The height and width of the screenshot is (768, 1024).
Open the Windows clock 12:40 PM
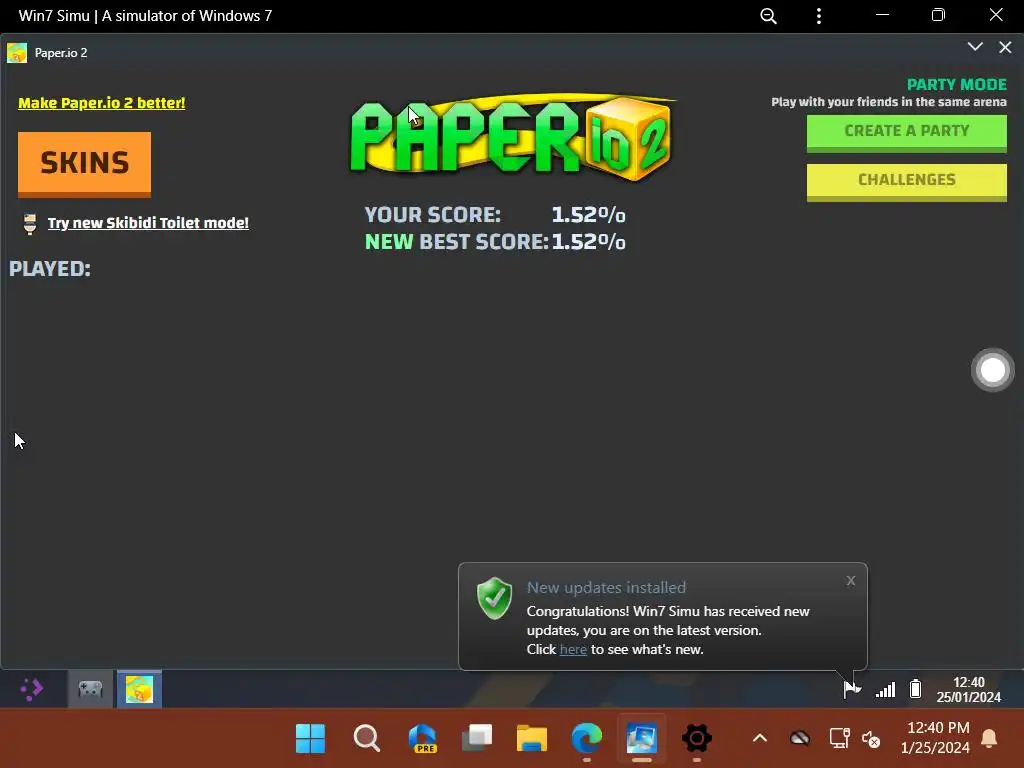[x=935, y=738]
